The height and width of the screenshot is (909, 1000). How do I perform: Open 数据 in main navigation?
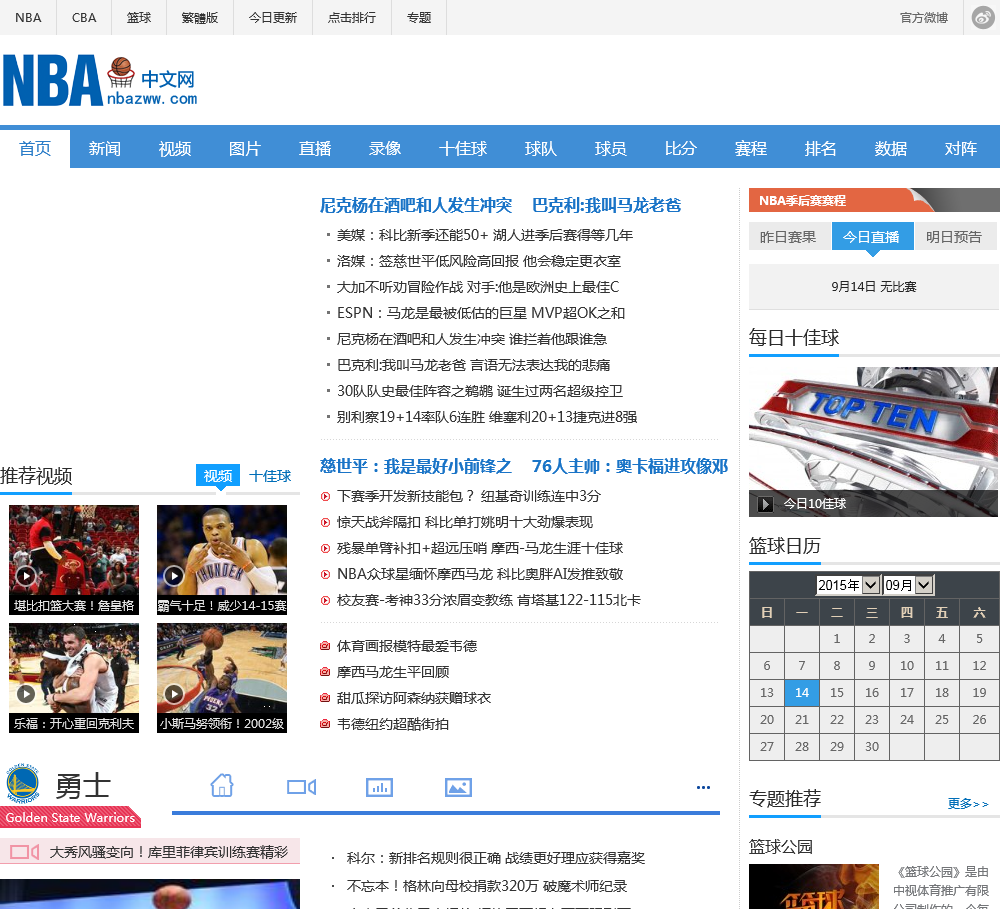(x=891, y=149)
